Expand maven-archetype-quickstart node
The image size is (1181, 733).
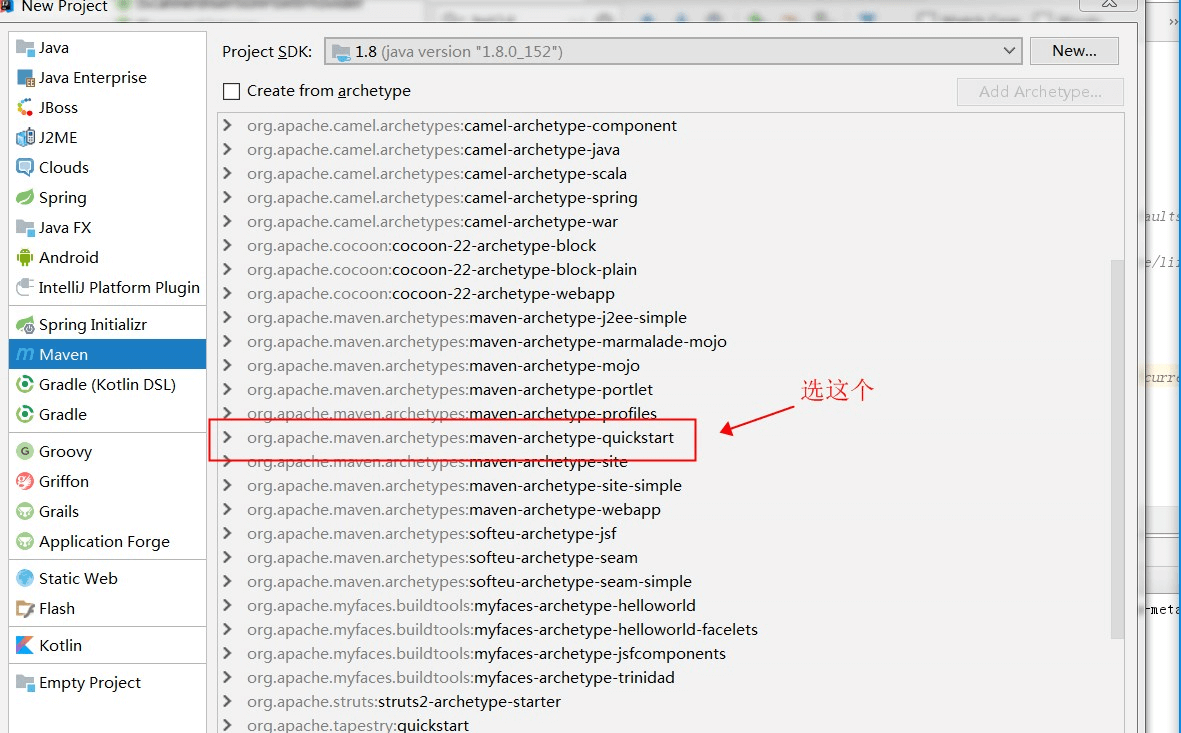point(227,438)
